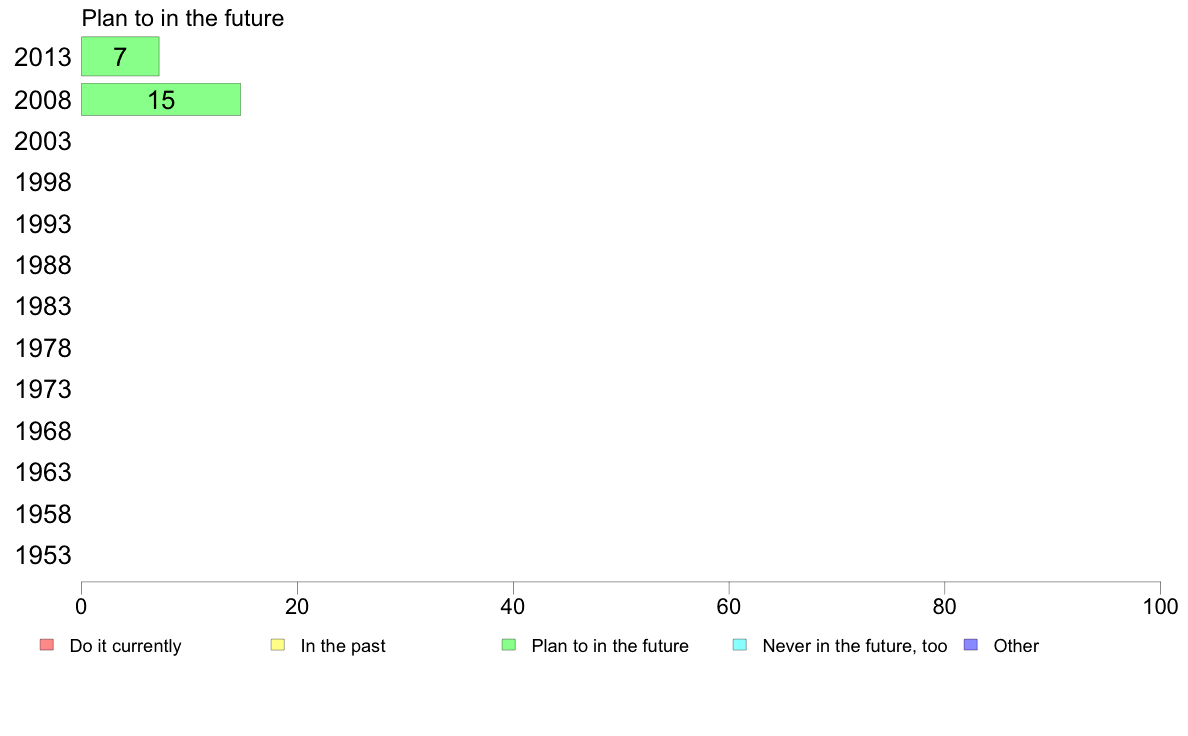Select the In the past legend label
The height and width of the screenshot is (736, 1188).
click(x=343, y=646)
